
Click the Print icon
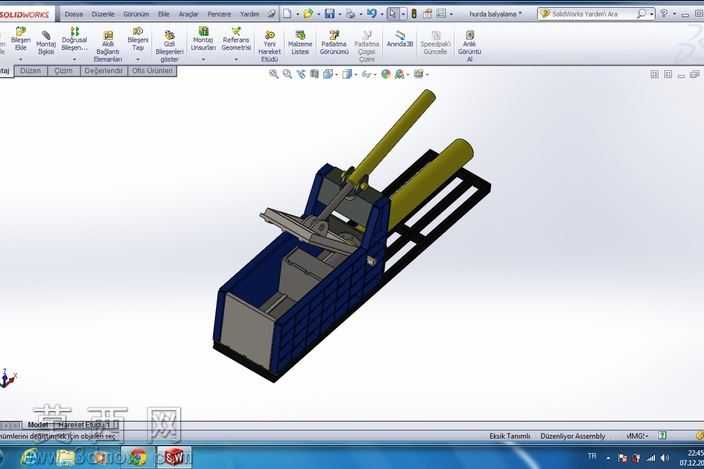tap(350, 14)
